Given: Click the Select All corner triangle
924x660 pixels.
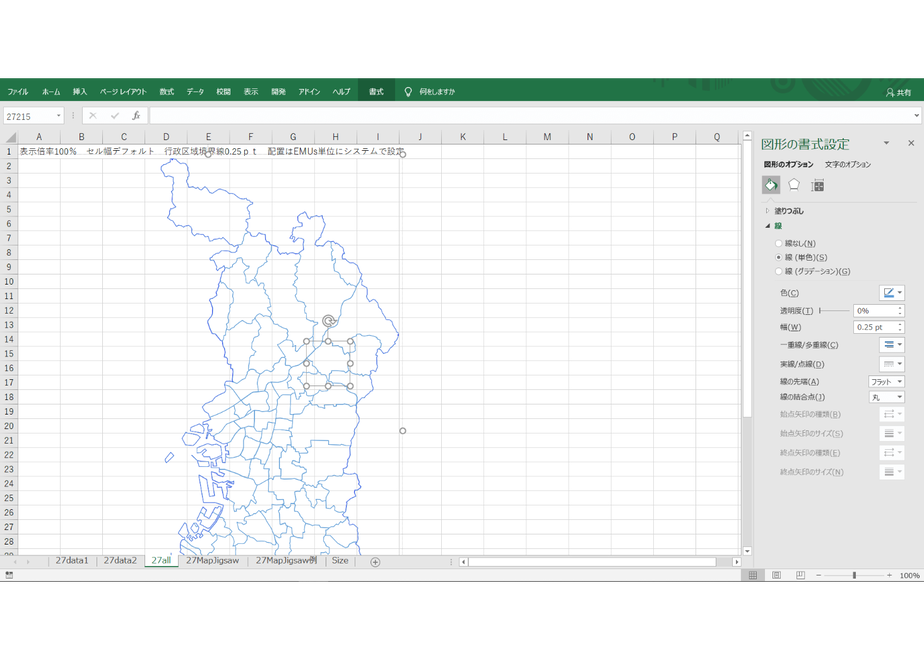Looking at the screenshot, I should (x=10, y=137).
